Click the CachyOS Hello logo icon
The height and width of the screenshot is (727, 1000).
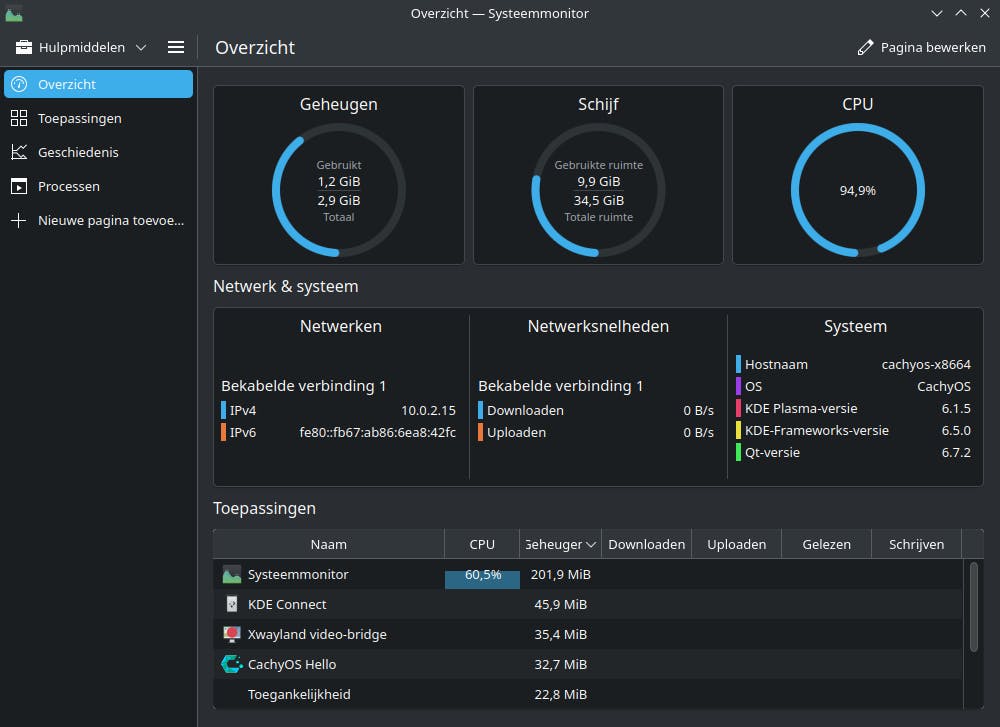coord(232,664)
